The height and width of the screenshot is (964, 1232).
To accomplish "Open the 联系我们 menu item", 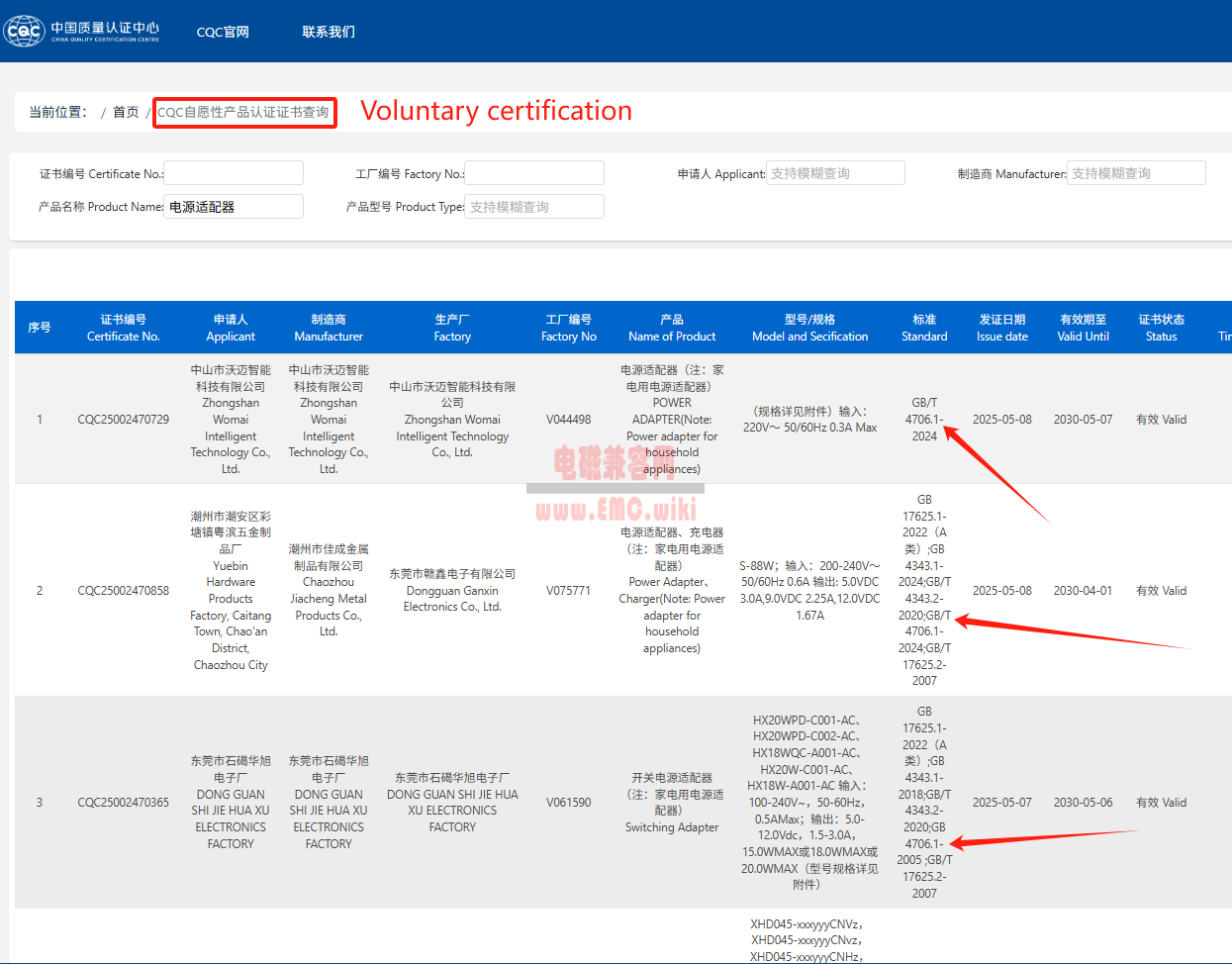I will 329,32.
